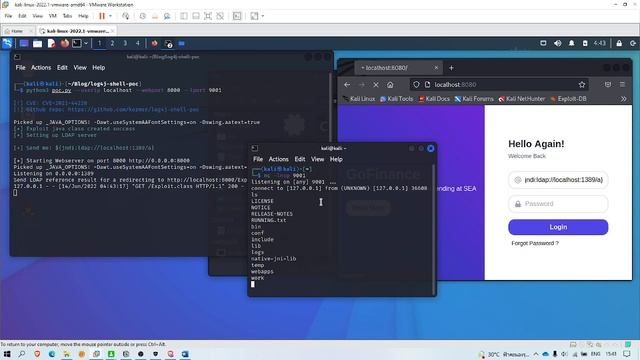Click the Unity mode toolbar icon
The width and height of the screenshot is (640, 360).
[x=220, y=16]
